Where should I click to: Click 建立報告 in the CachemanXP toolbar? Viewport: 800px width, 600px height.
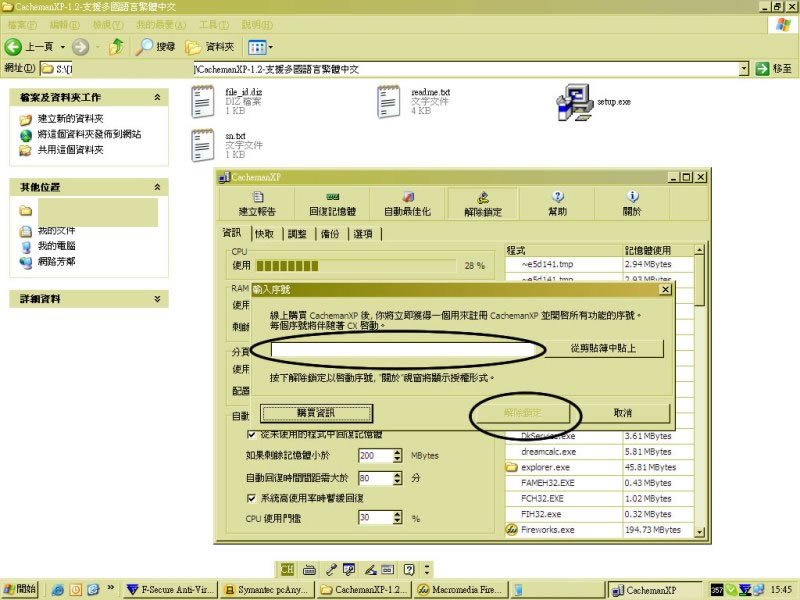(x=257, y=204)
